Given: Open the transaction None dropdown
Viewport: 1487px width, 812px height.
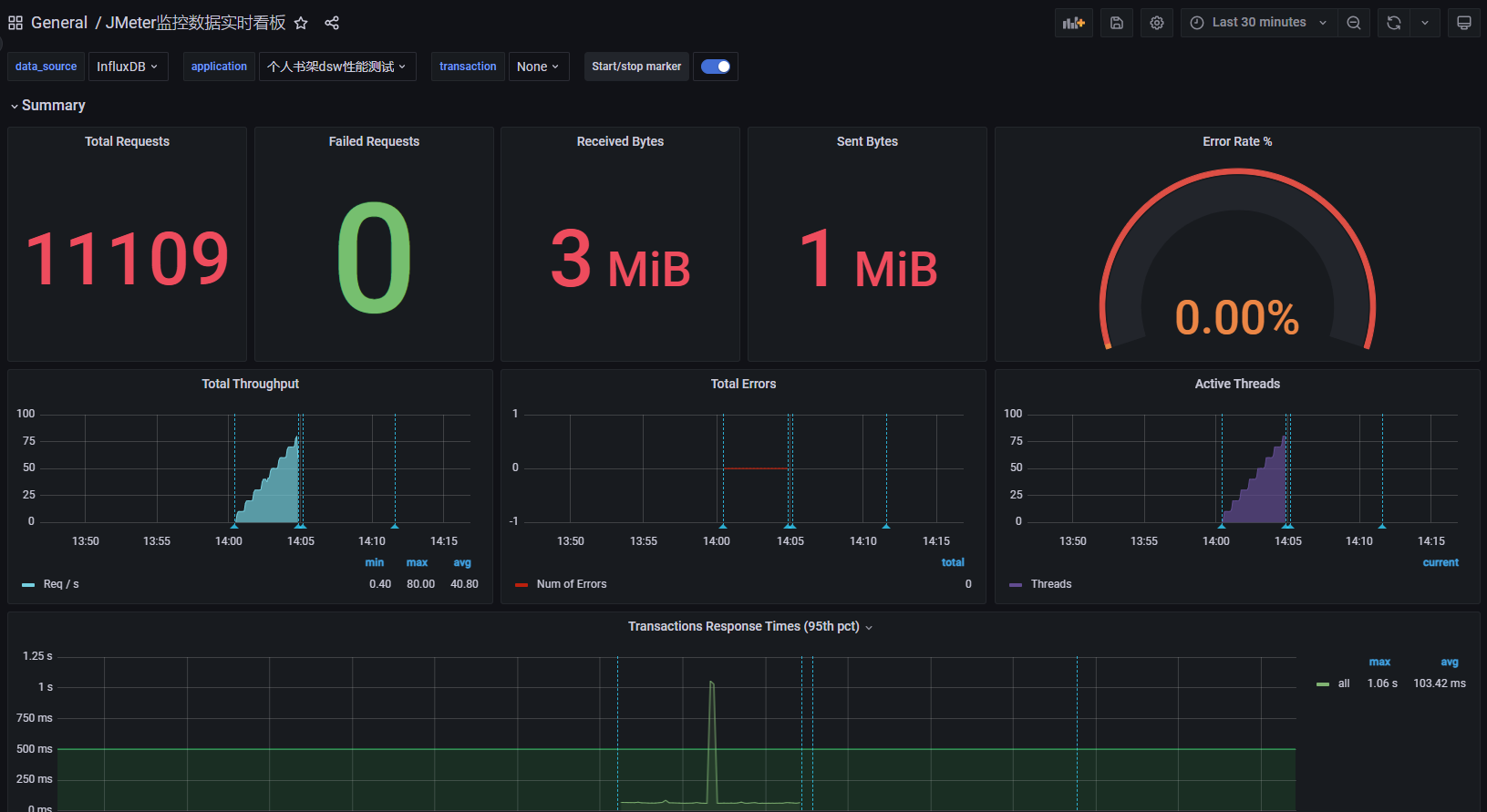Looking at the screenshot, I should (x=538, y=67).
